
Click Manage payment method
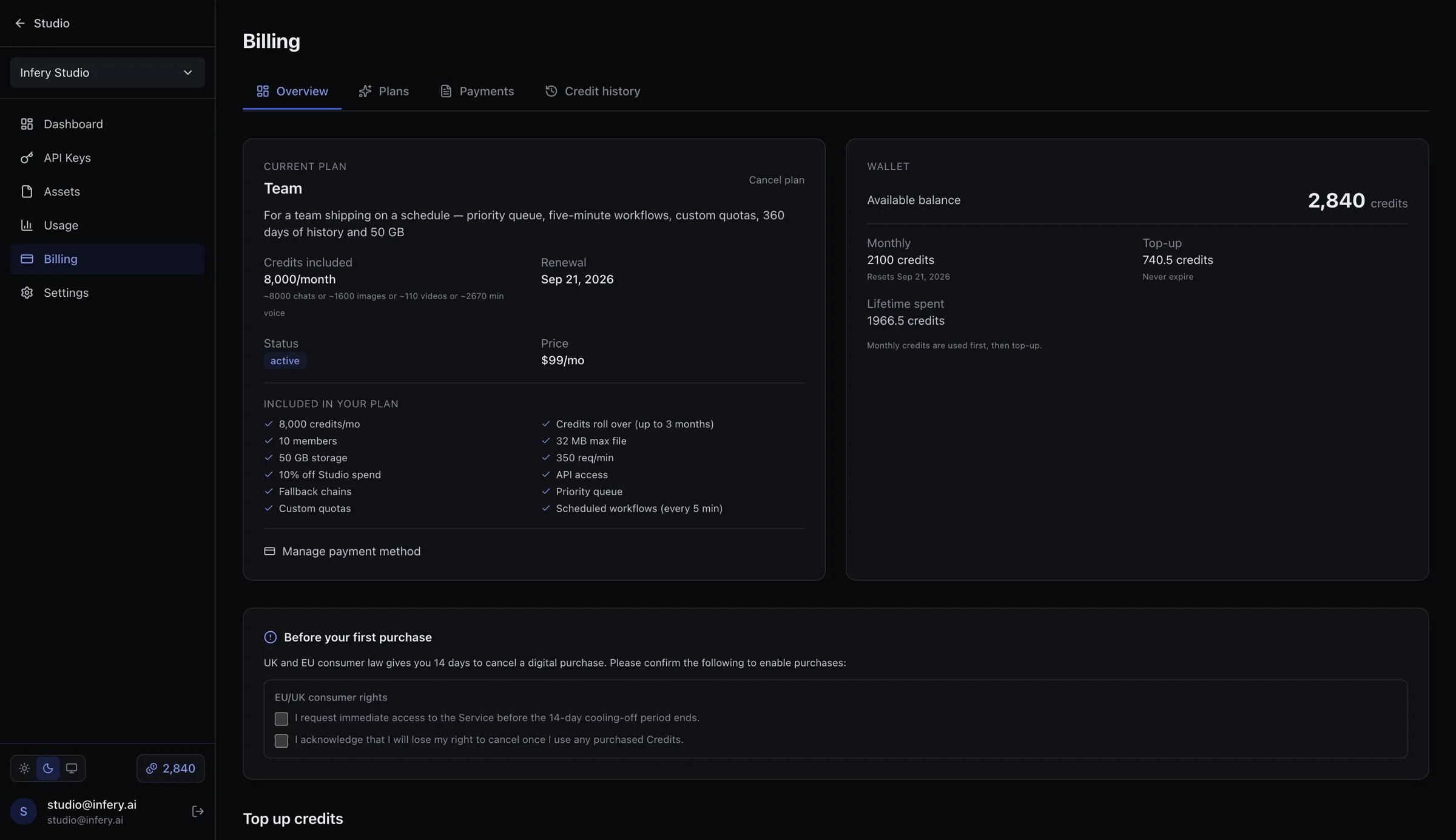click(x=342, y=551)
